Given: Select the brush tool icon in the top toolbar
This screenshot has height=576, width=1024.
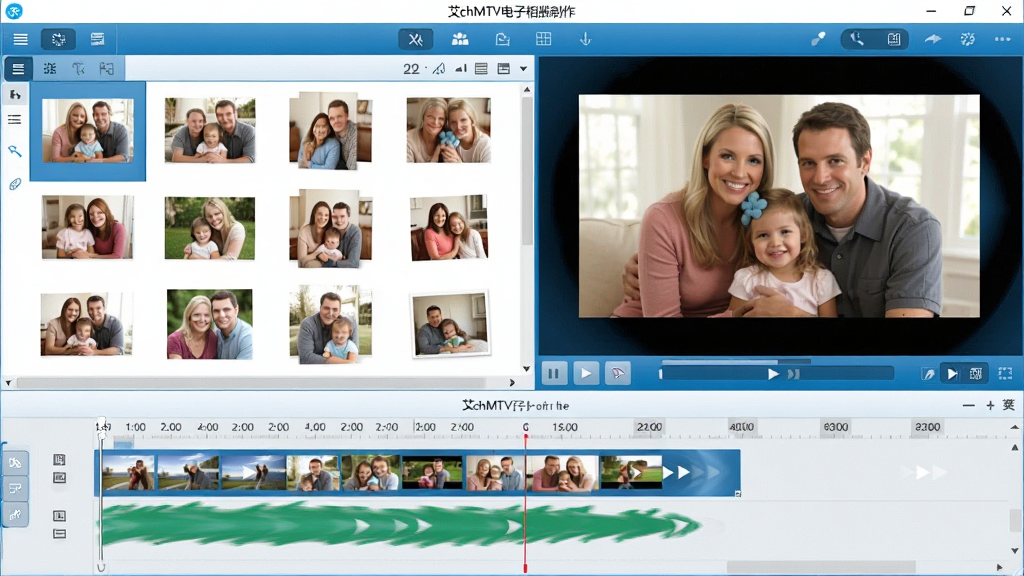Looking at the screenshot, I should point(818,39).
